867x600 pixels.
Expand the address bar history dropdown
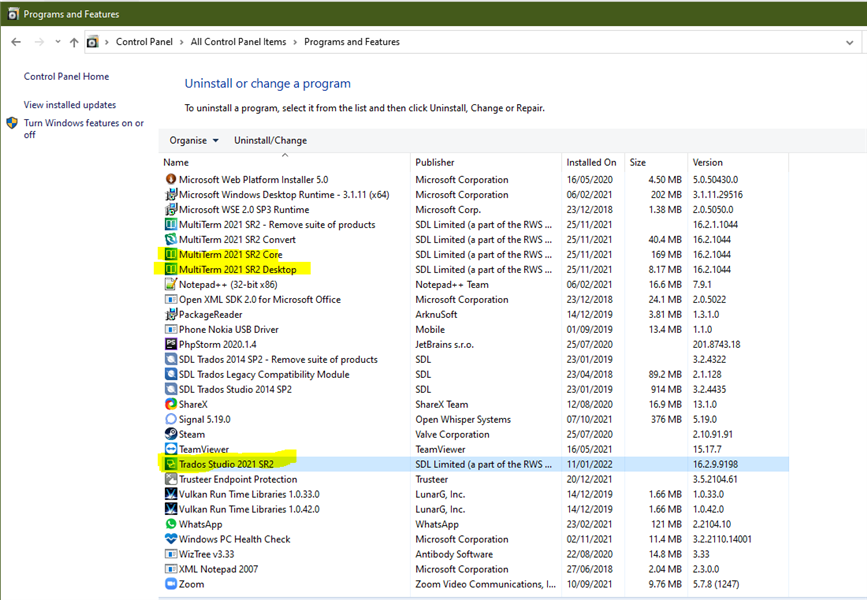pos(850,43)
